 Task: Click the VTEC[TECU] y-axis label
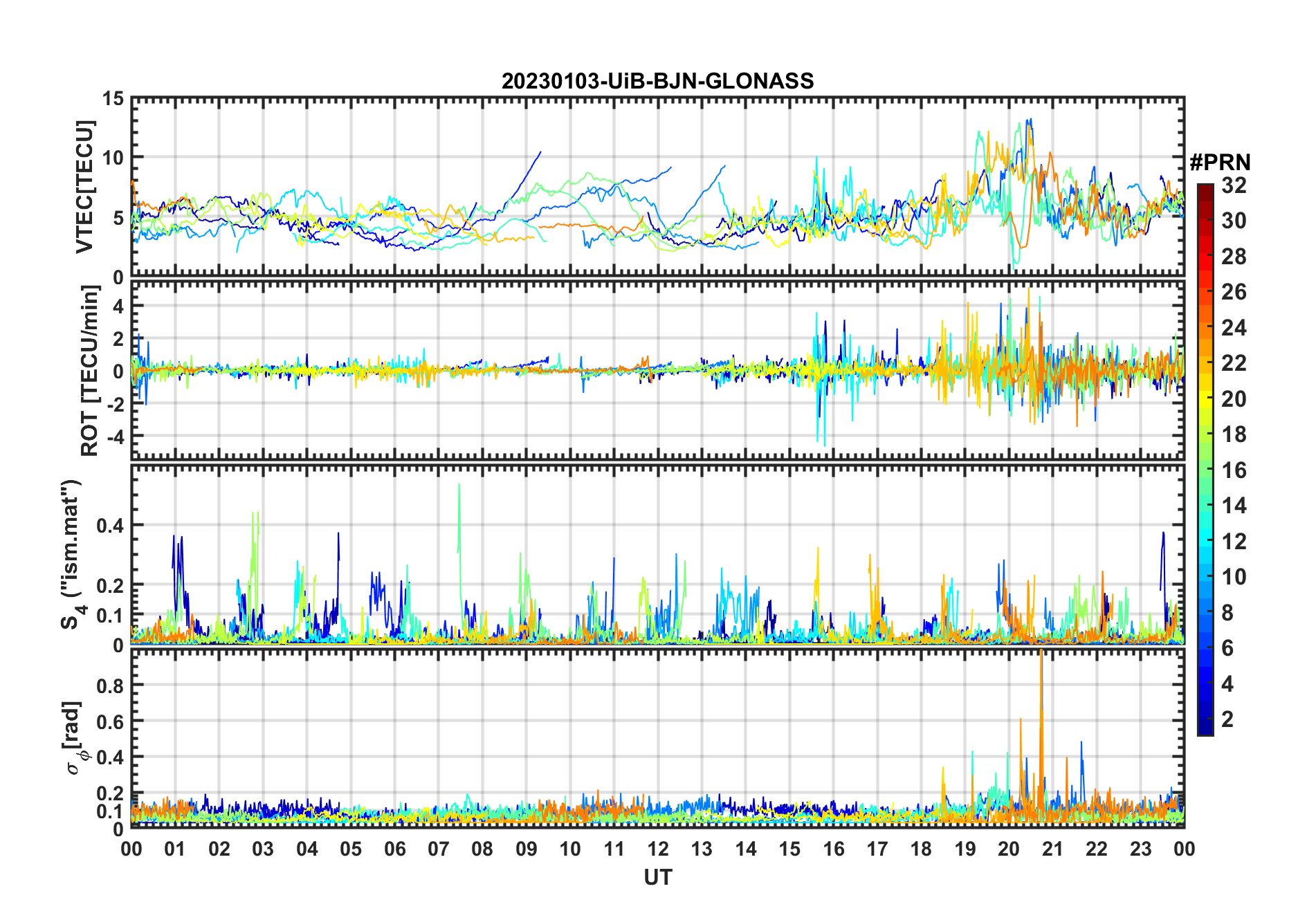(x=84, y=187)
